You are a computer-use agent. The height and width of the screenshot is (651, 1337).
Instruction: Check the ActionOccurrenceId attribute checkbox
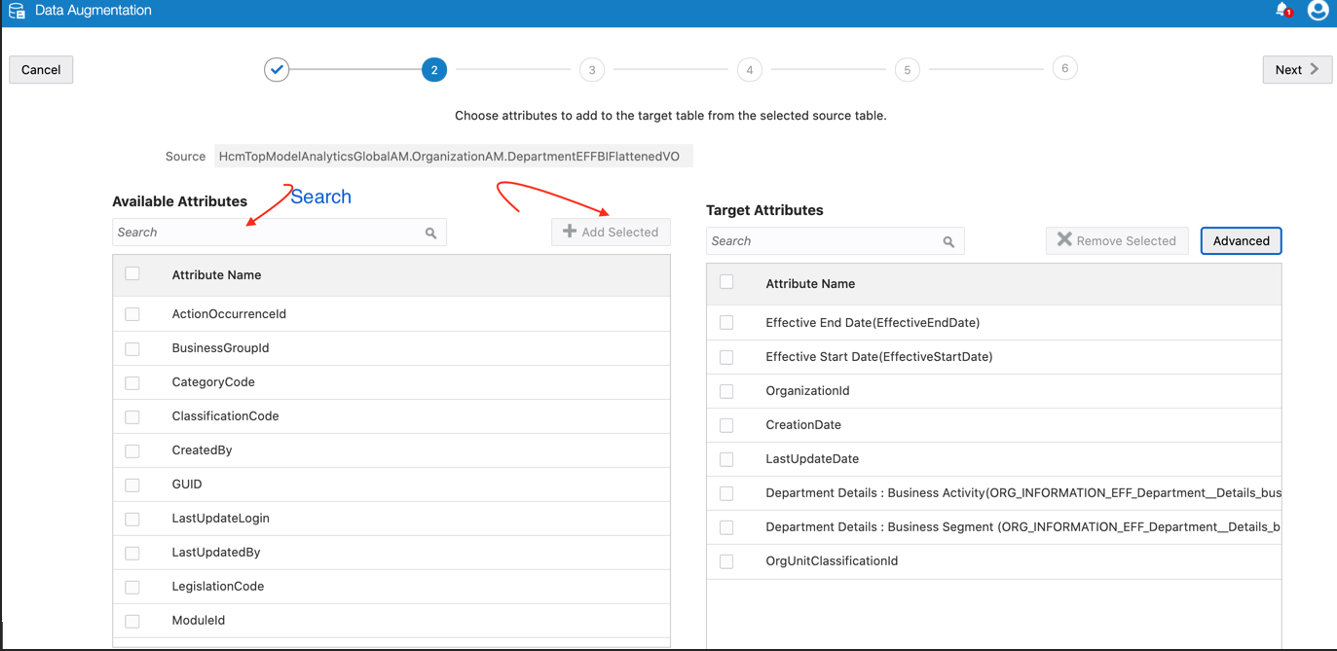132,314
